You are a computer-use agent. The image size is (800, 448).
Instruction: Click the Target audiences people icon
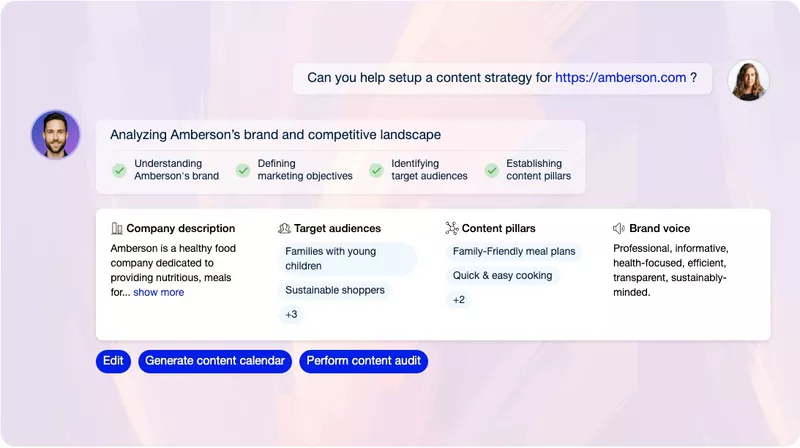[x=284, y=228]
